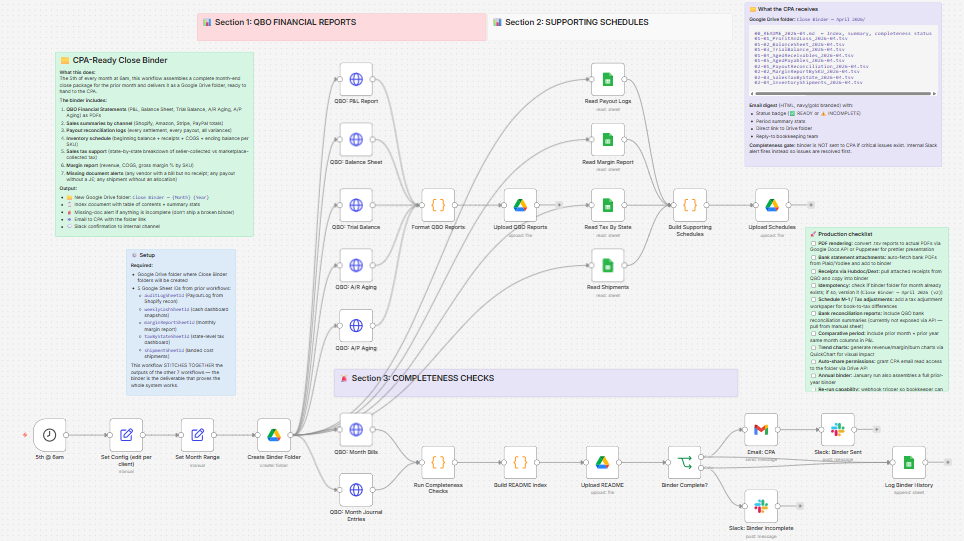Open the 'Format QBO Reports' code node
Screen dimensions: 964x541
[438, 205]
